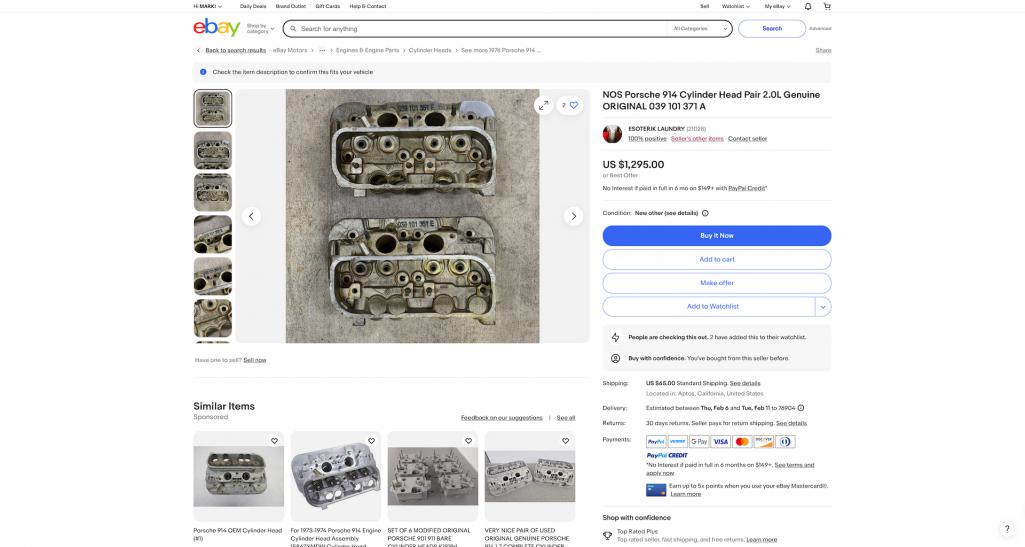Open the help question mark icon
Image resolution: width=1025 pixels, height=547 pixels.
click(1007, 529)
